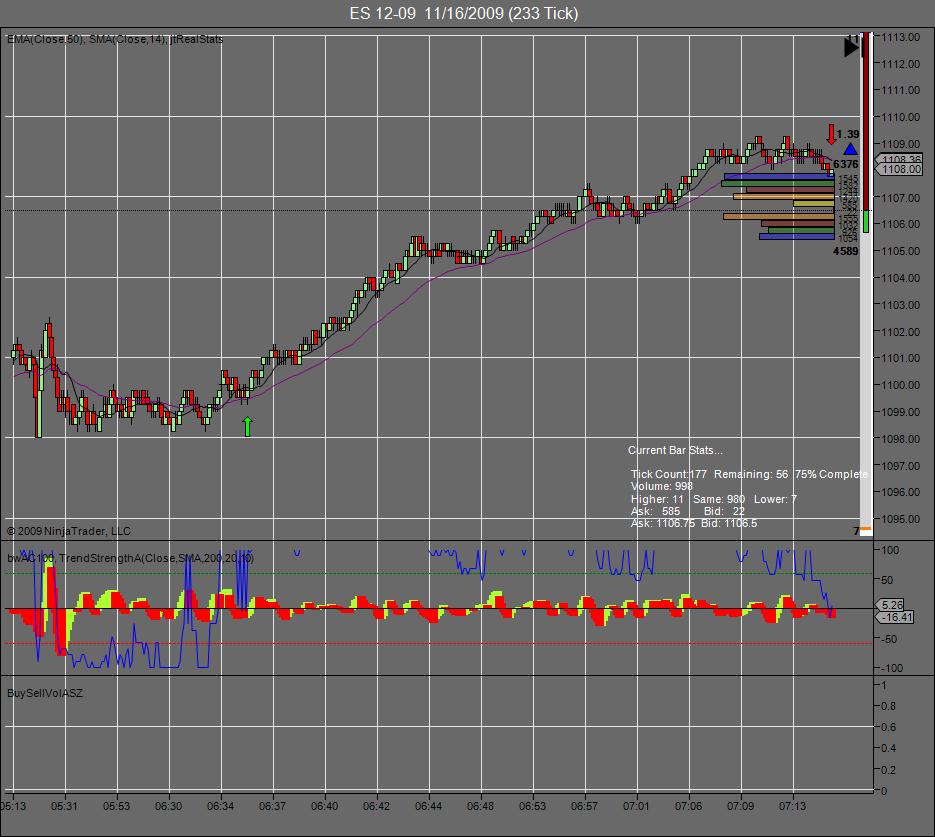Click the BuySellVolASZ panel label
Image resolution: width=935 pixels, height=837 pixels.
coord(45,693)
